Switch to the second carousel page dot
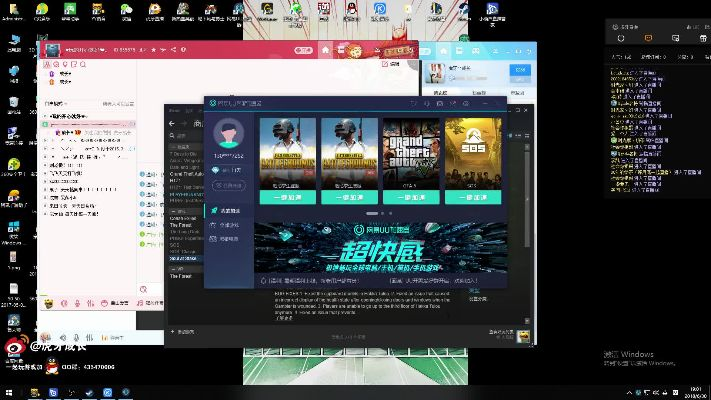Screen dimensions: 711x400 point(383,213)
